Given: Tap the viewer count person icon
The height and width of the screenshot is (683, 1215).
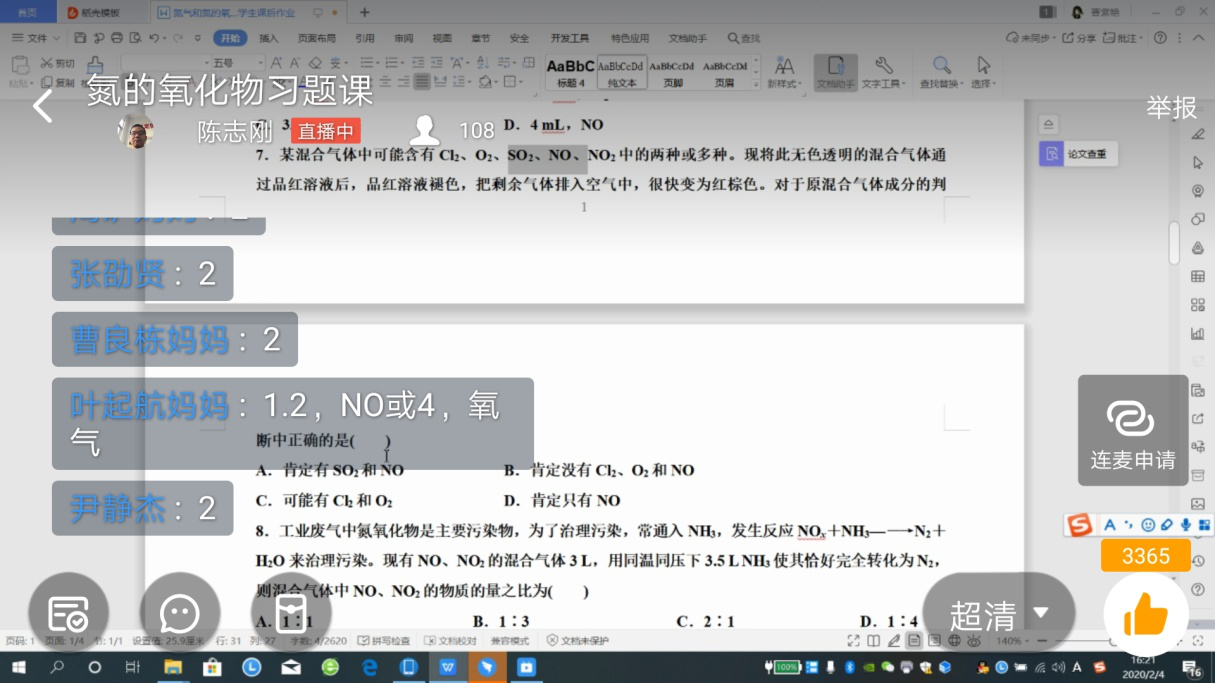Looking at the screenshot, I should 425,130.
